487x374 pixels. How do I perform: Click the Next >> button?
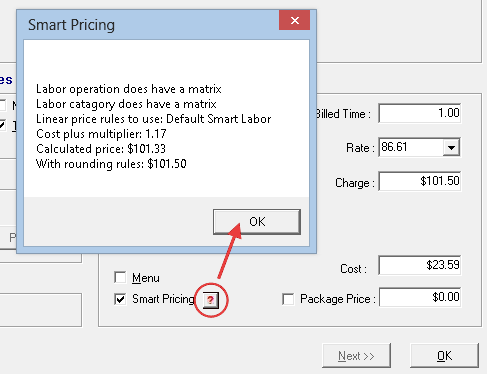[x=356, y=356]
